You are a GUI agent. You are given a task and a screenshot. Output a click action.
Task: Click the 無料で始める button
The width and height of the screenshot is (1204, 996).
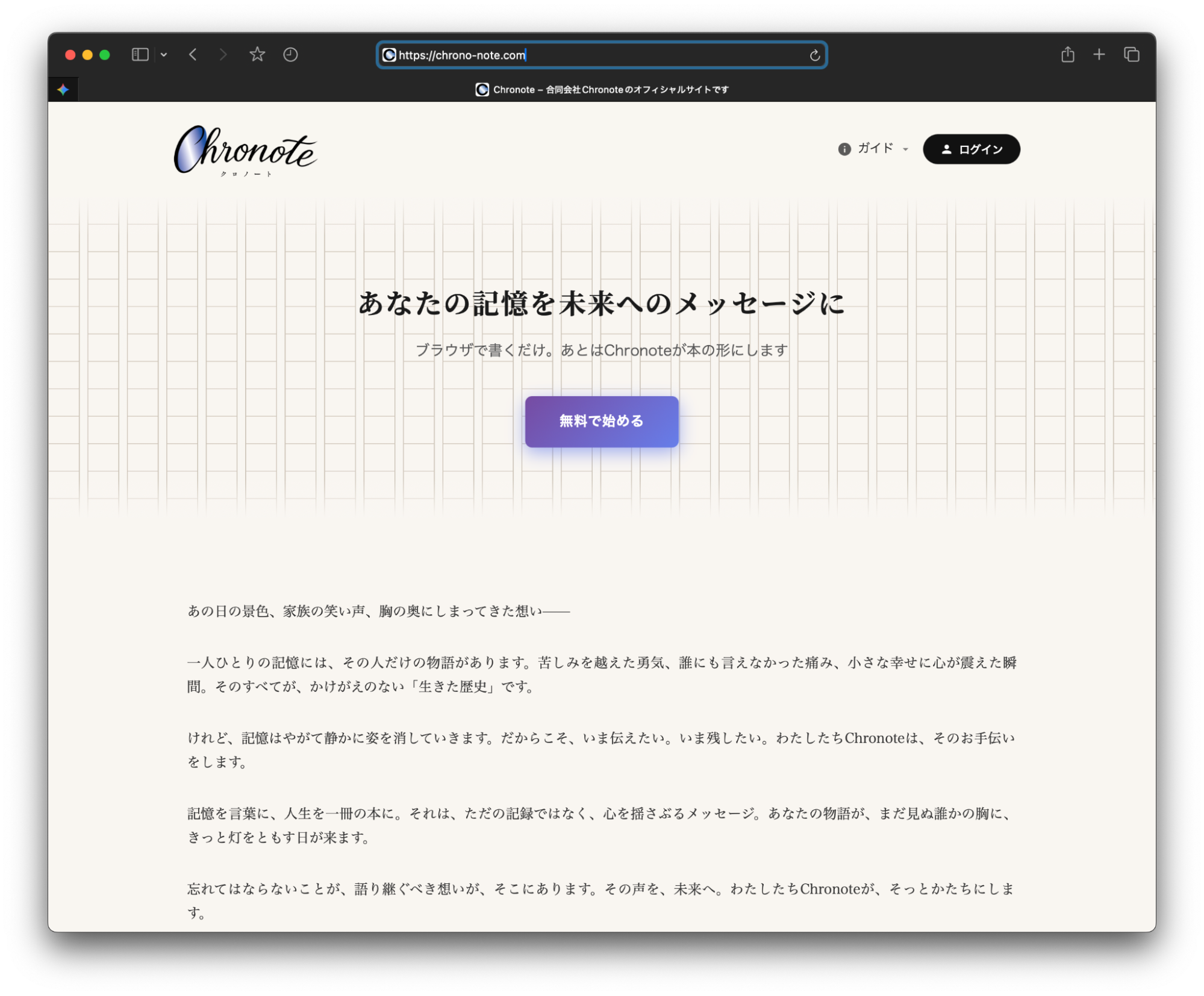[601, 422]
